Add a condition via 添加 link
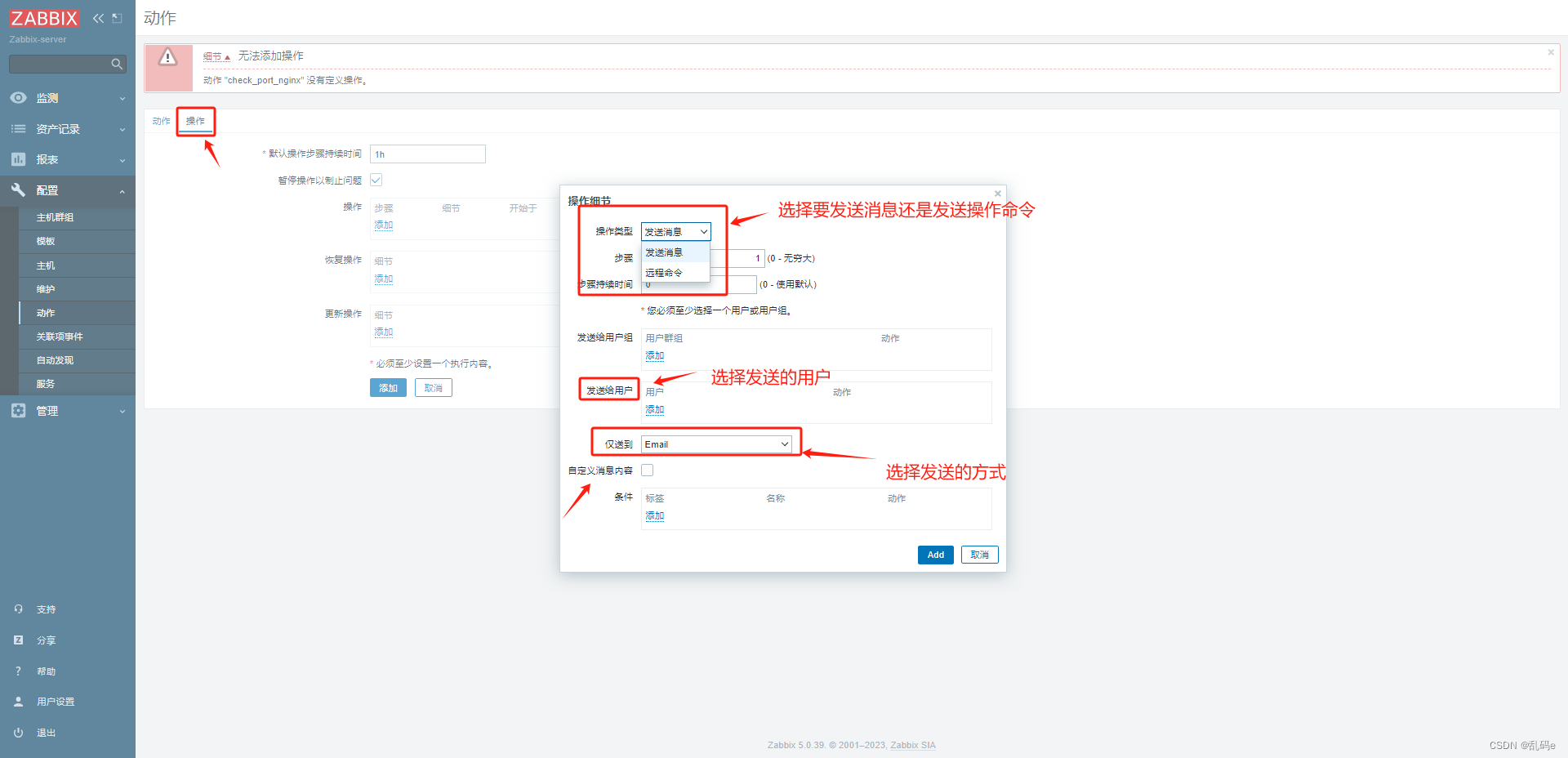 655,515
